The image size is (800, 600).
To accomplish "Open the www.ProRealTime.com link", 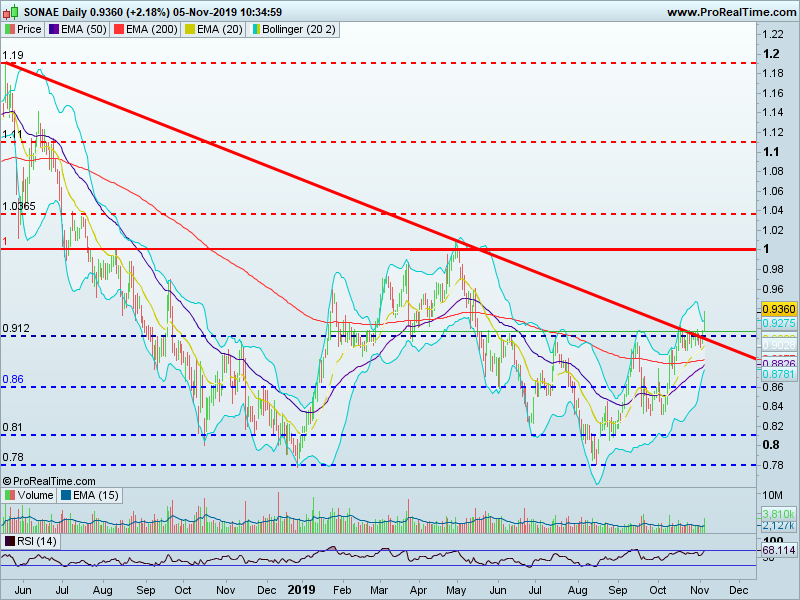I will point(733,12).
